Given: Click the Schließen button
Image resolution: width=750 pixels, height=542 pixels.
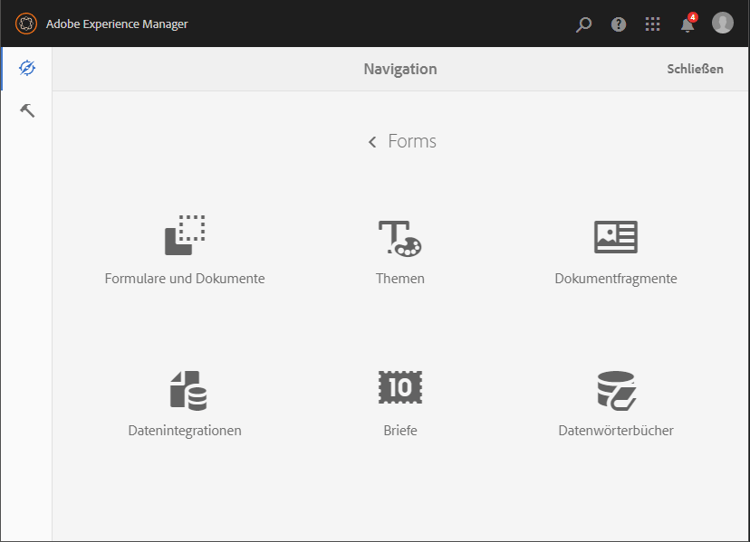Looking at the screenshot, I should tap(695, 69).
